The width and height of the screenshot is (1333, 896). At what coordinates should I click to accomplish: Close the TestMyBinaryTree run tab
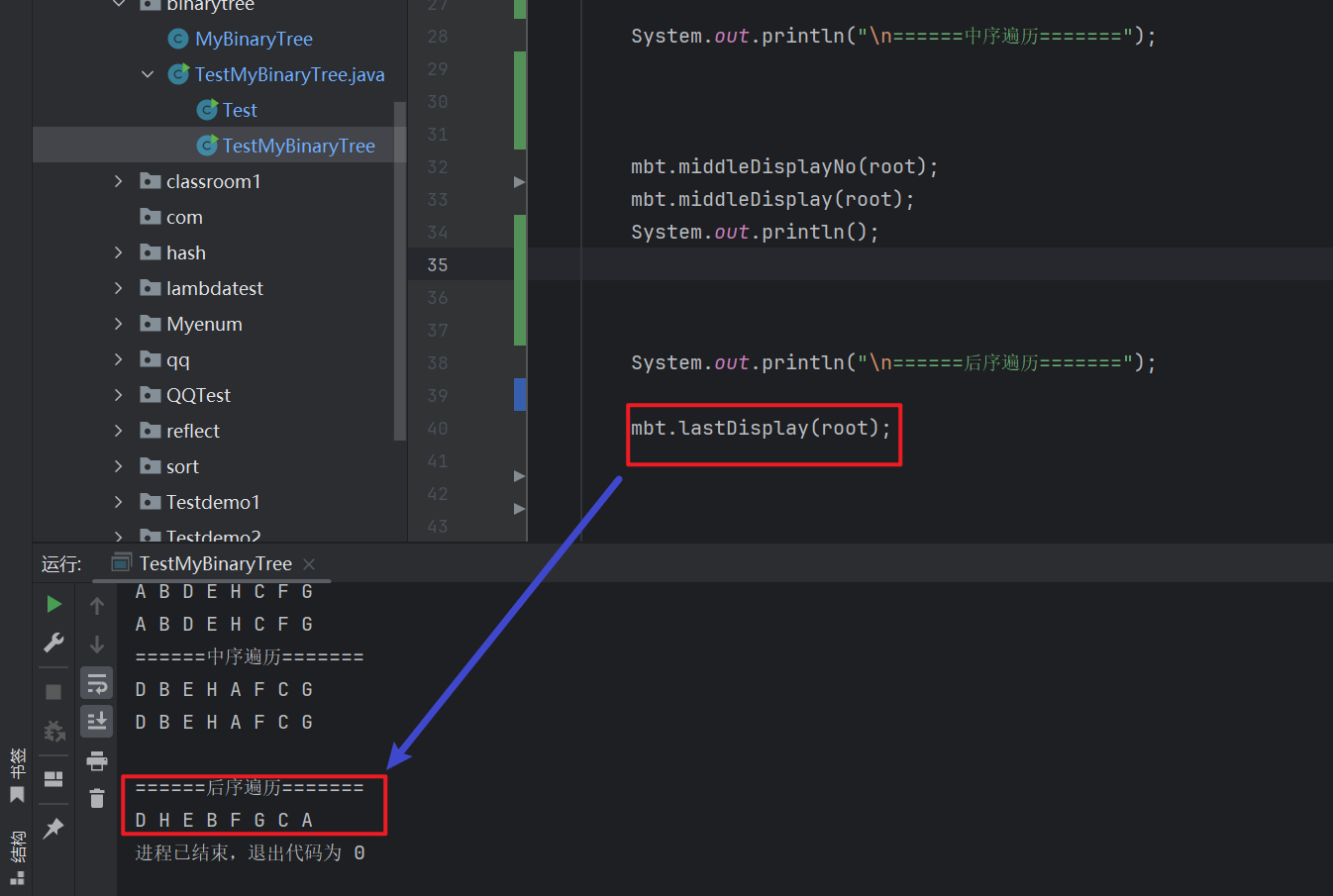309,563
